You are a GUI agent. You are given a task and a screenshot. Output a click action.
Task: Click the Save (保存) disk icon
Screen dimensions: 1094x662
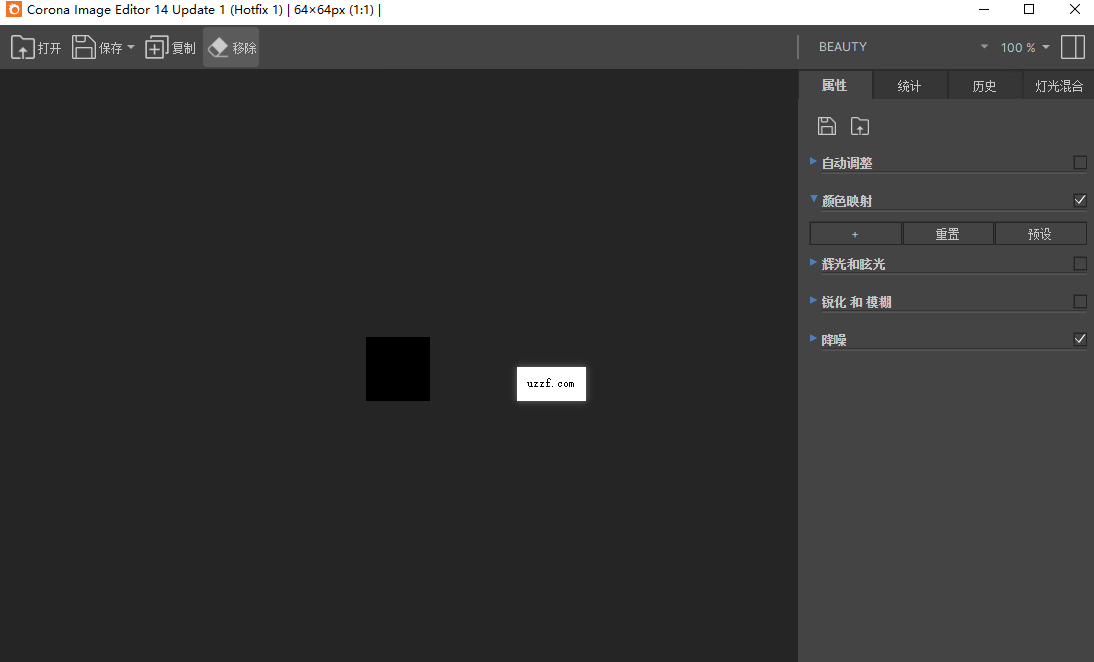[84, 47]
